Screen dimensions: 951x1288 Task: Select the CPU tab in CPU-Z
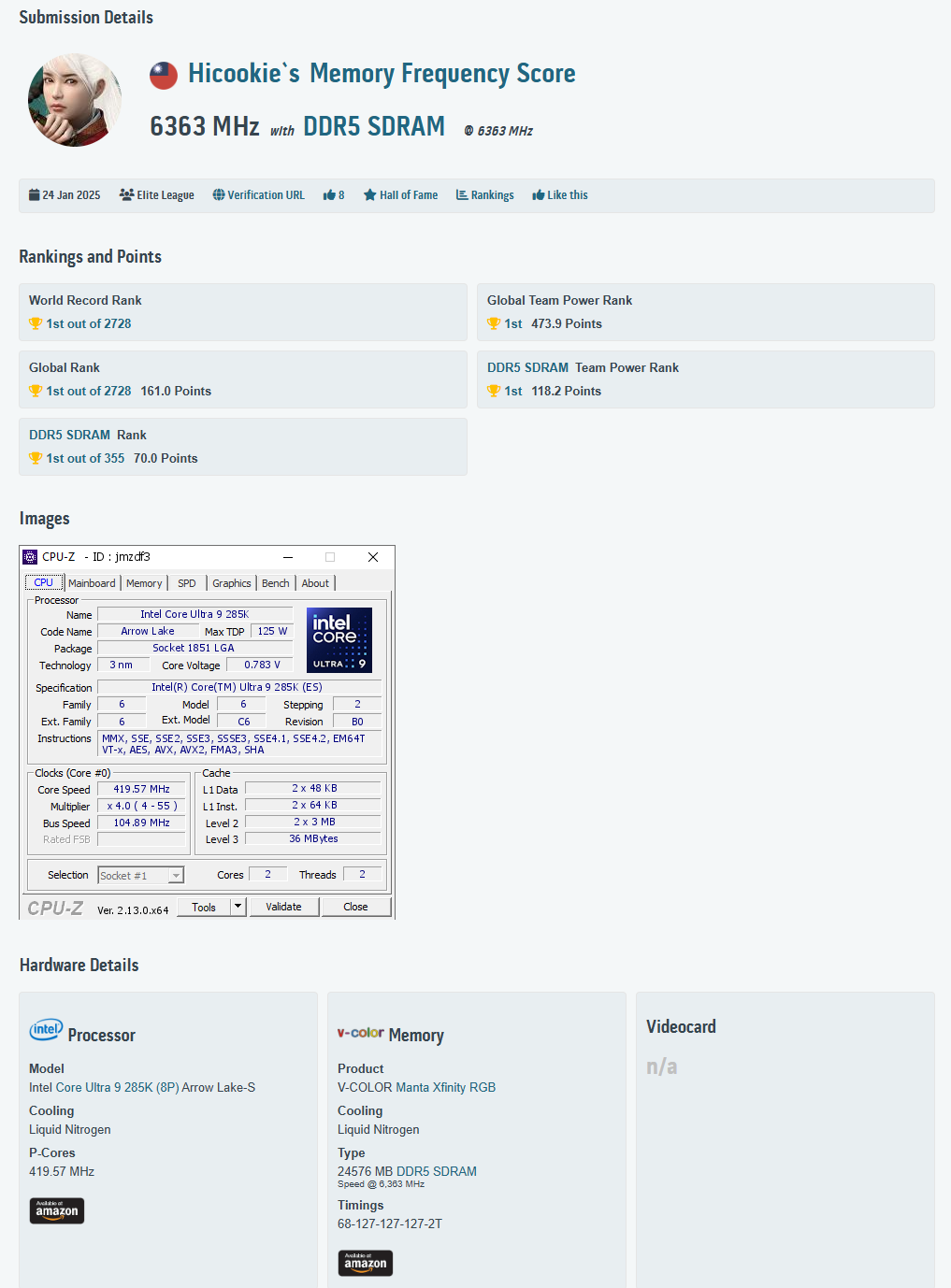44,582
